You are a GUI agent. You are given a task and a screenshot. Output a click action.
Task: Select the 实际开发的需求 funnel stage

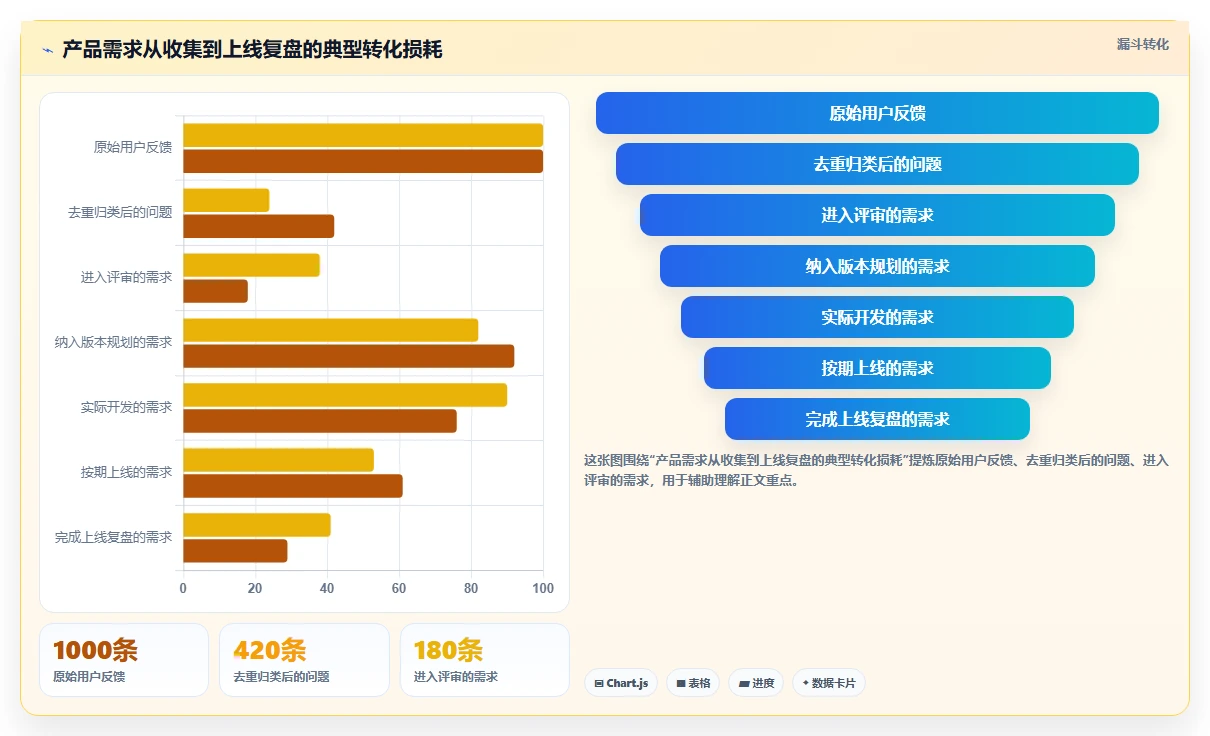point(877,317)
